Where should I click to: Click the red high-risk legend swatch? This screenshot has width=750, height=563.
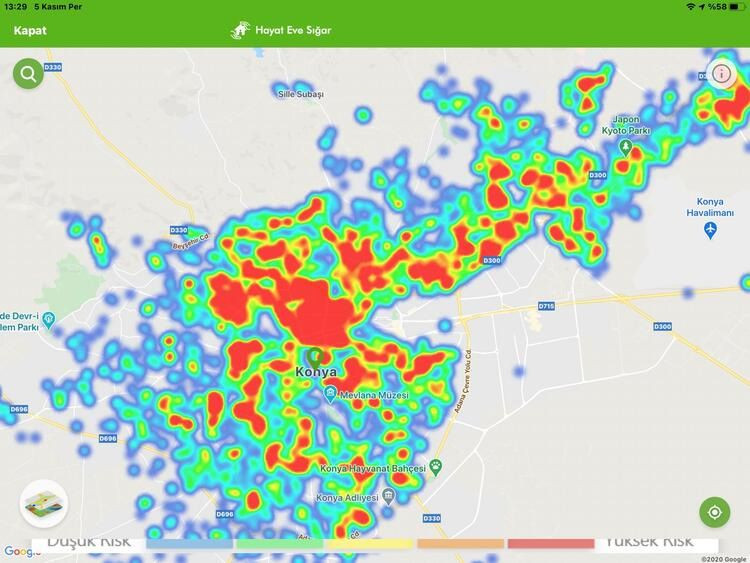(550, 544)
